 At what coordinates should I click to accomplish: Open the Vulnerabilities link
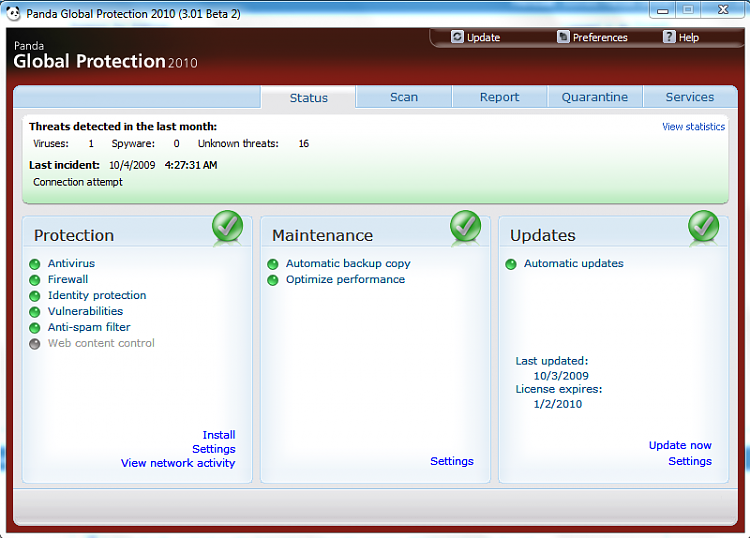point(85,311)
